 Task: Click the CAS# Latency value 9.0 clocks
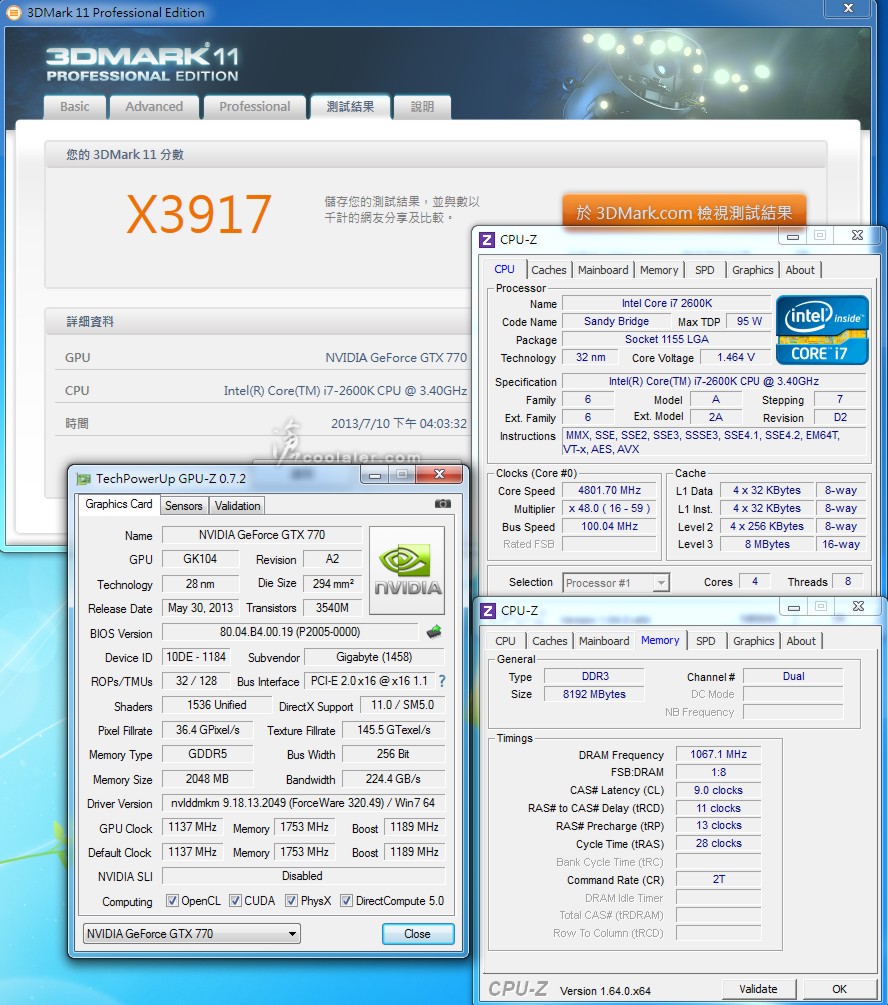(719, 790)
